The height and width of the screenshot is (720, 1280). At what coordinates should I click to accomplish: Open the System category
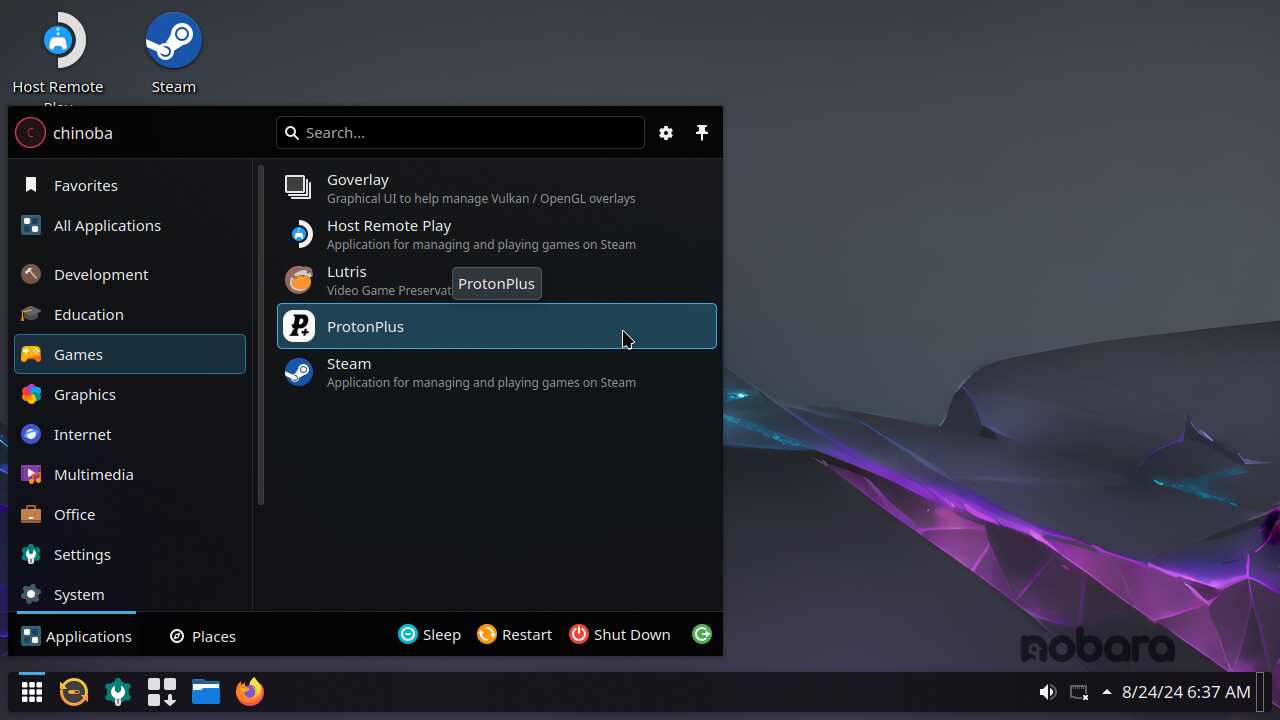point(130,594)
